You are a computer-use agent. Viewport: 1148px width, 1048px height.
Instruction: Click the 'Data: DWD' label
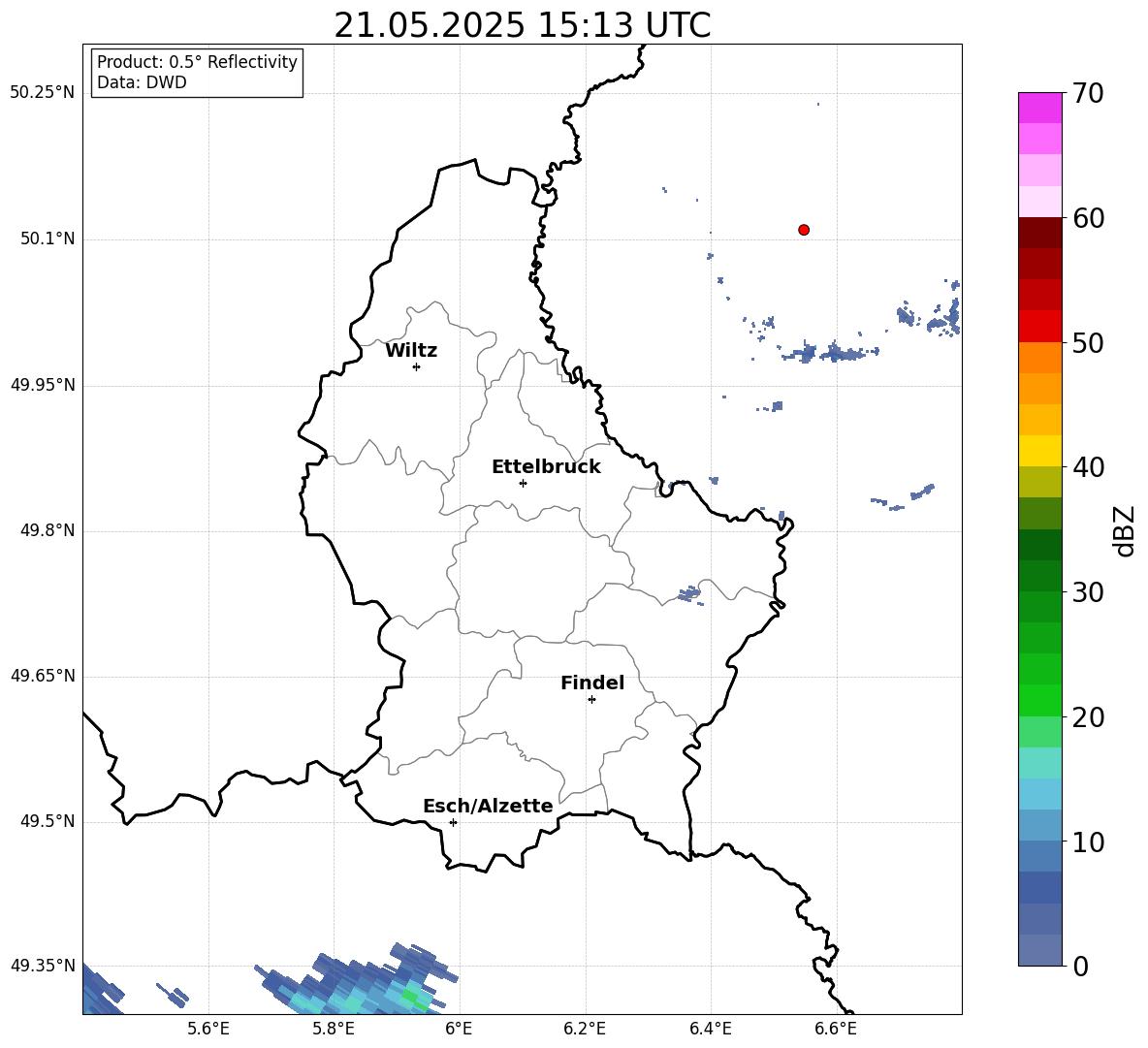[x=142, y=82]
